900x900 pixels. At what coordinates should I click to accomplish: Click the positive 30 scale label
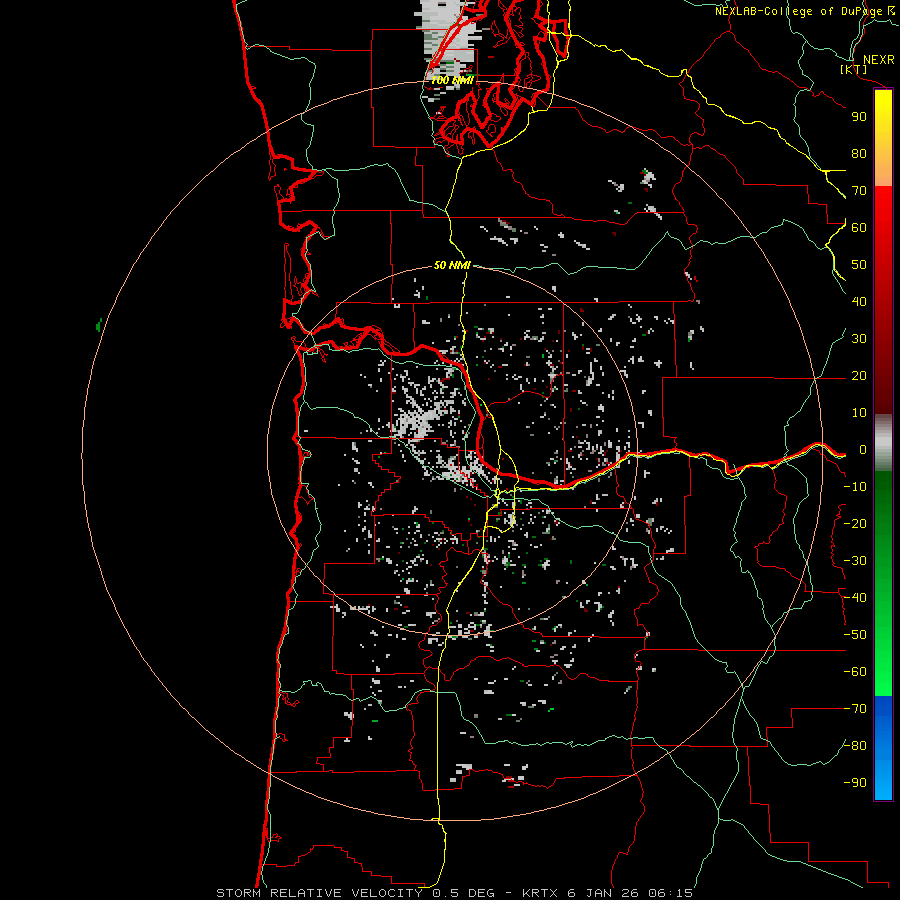[859, 339]
